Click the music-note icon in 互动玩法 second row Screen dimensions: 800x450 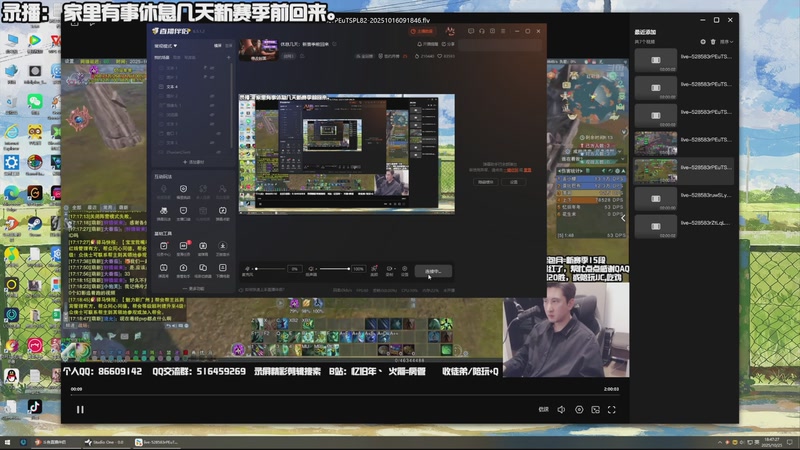(x=222, y=213)
